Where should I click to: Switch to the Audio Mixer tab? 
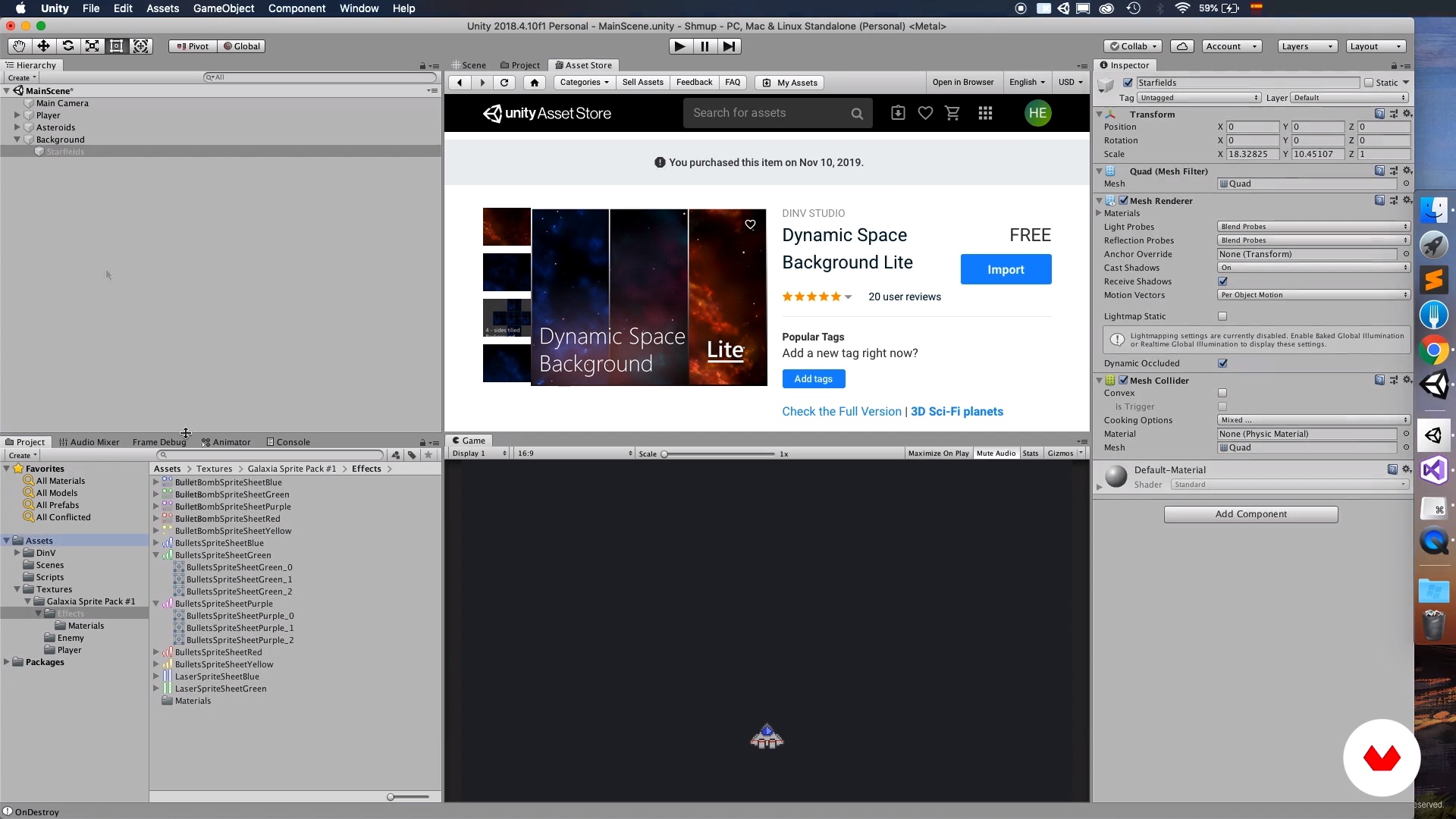click(x=89, y=442)
